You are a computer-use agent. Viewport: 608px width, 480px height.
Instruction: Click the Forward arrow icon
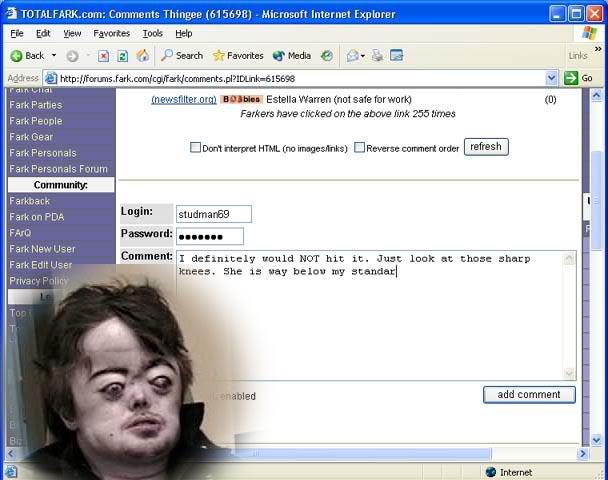[x=72, y=56]
